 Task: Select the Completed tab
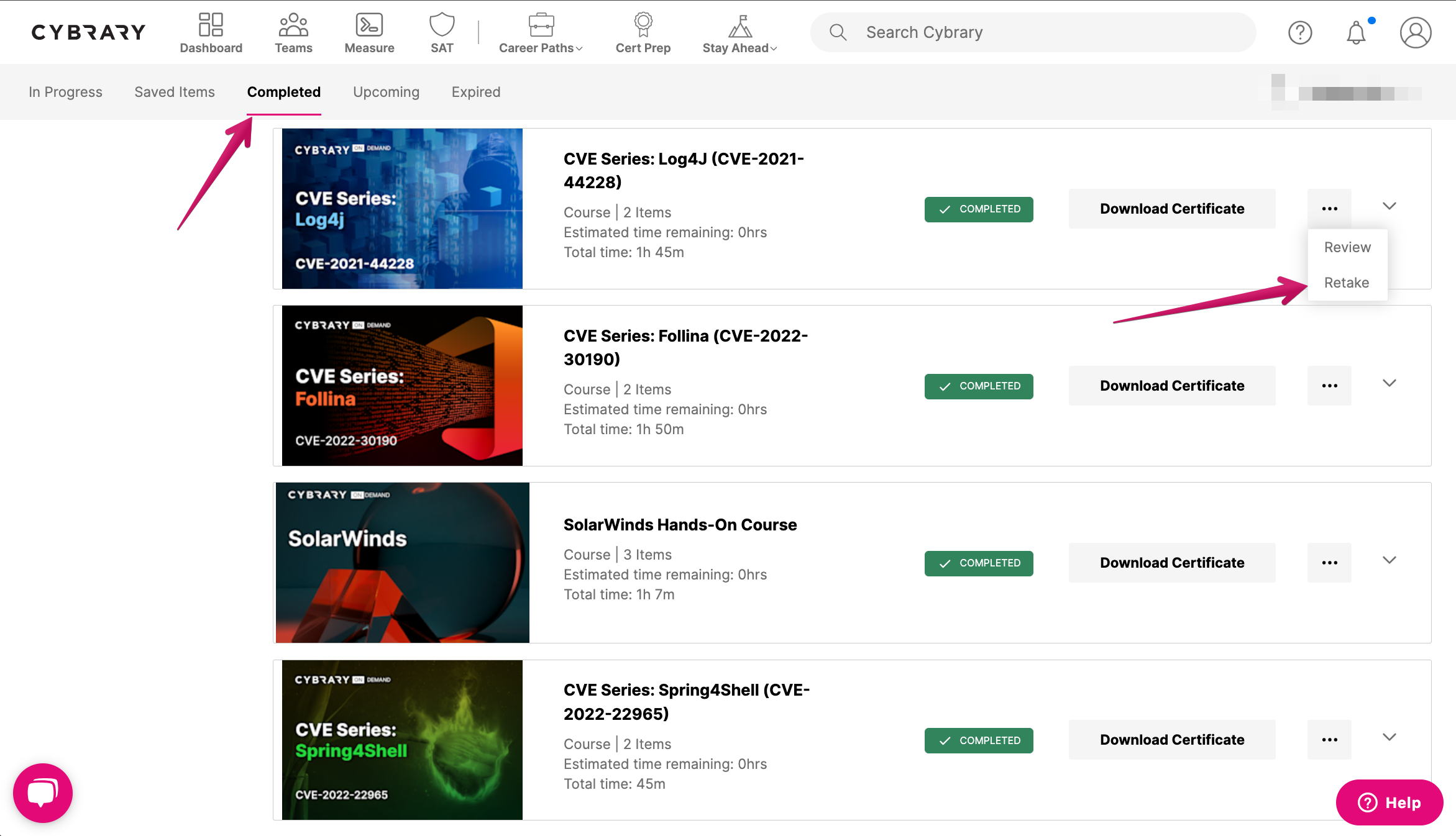coord(284,92)
